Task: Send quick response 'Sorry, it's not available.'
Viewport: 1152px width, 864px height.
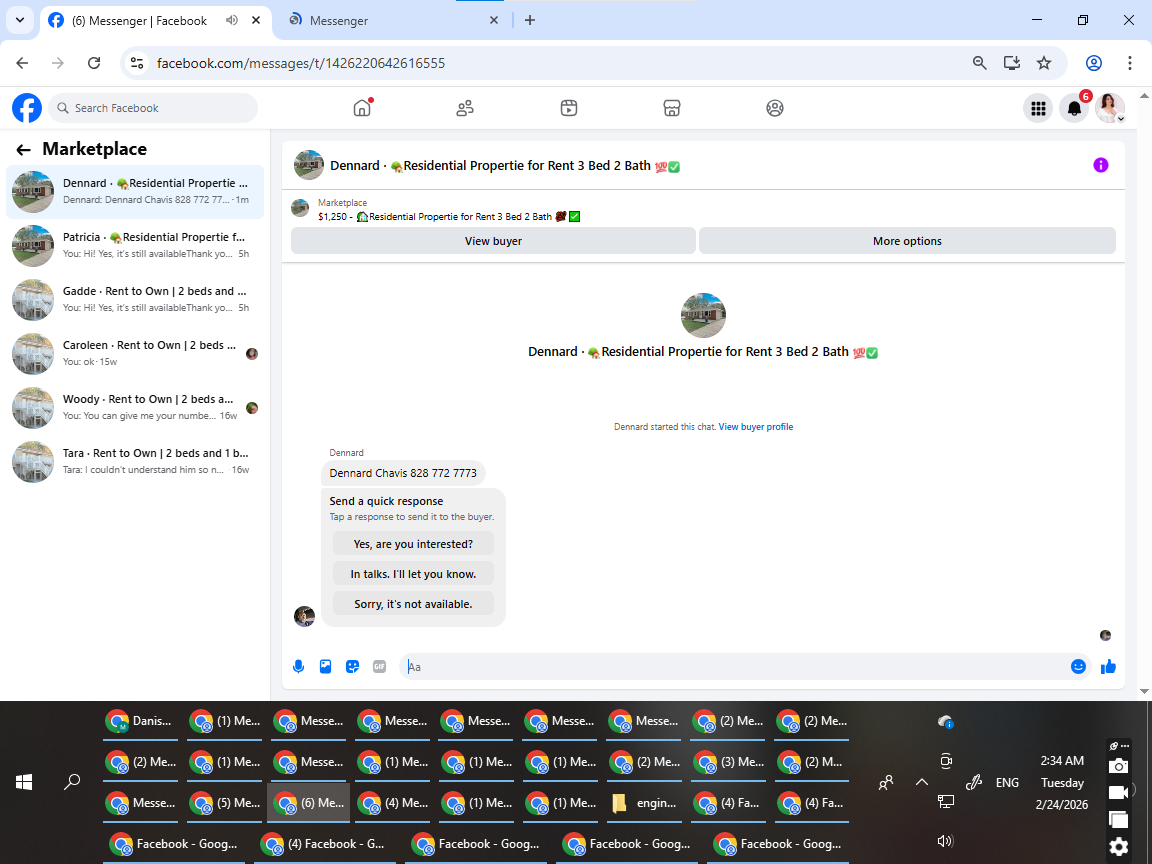Action: (x=413, y=604)
